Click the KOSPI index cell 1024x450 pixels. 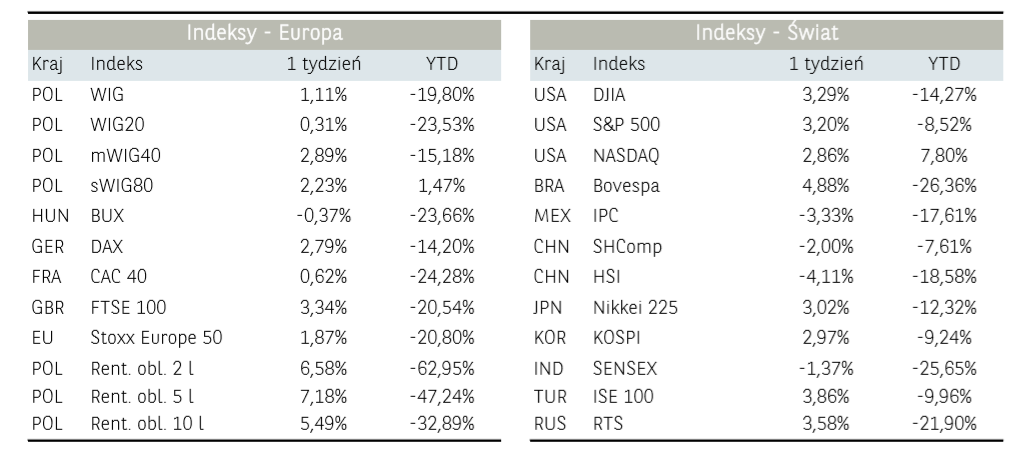(x=617, y=337)
